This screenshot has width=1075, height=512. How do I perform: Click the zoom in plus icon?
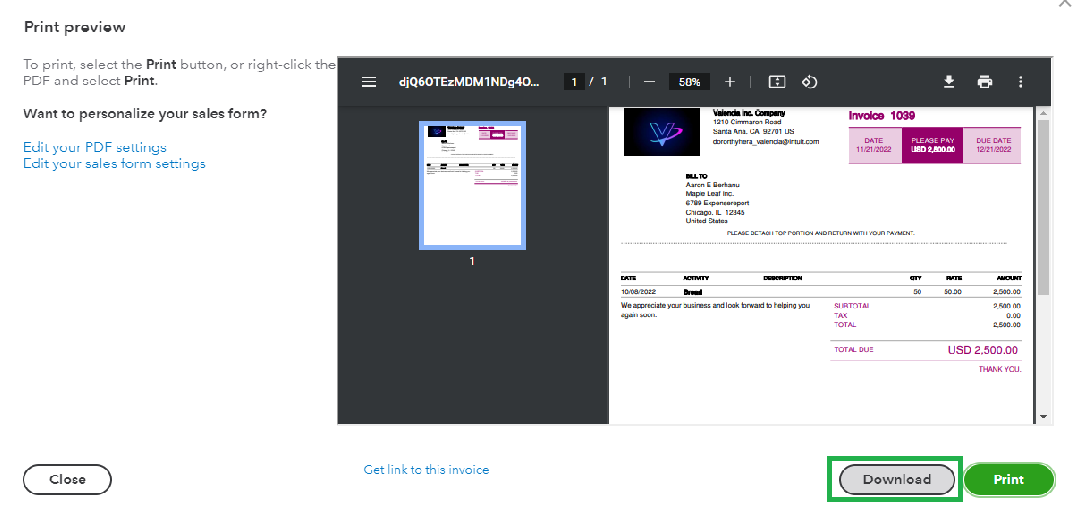(x=729, y=82)
